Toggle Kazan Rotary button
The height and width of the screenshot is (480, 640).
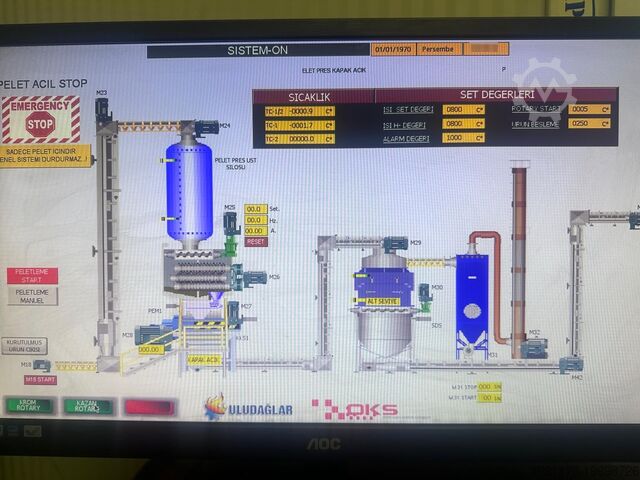pyautogui.click(x=89, y=406)
